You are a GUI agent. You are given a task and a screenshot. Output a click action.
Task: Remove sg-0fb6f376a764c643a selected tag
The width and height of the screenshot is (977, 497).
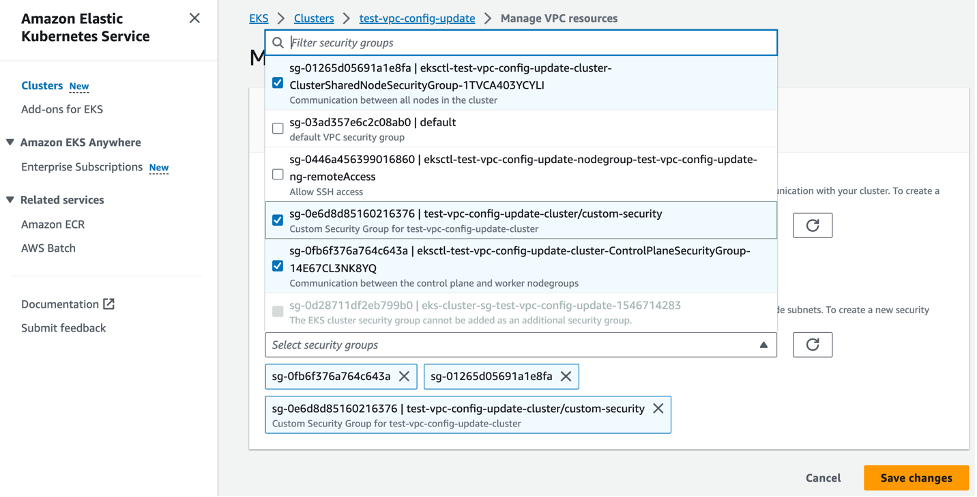coord(404,376)
